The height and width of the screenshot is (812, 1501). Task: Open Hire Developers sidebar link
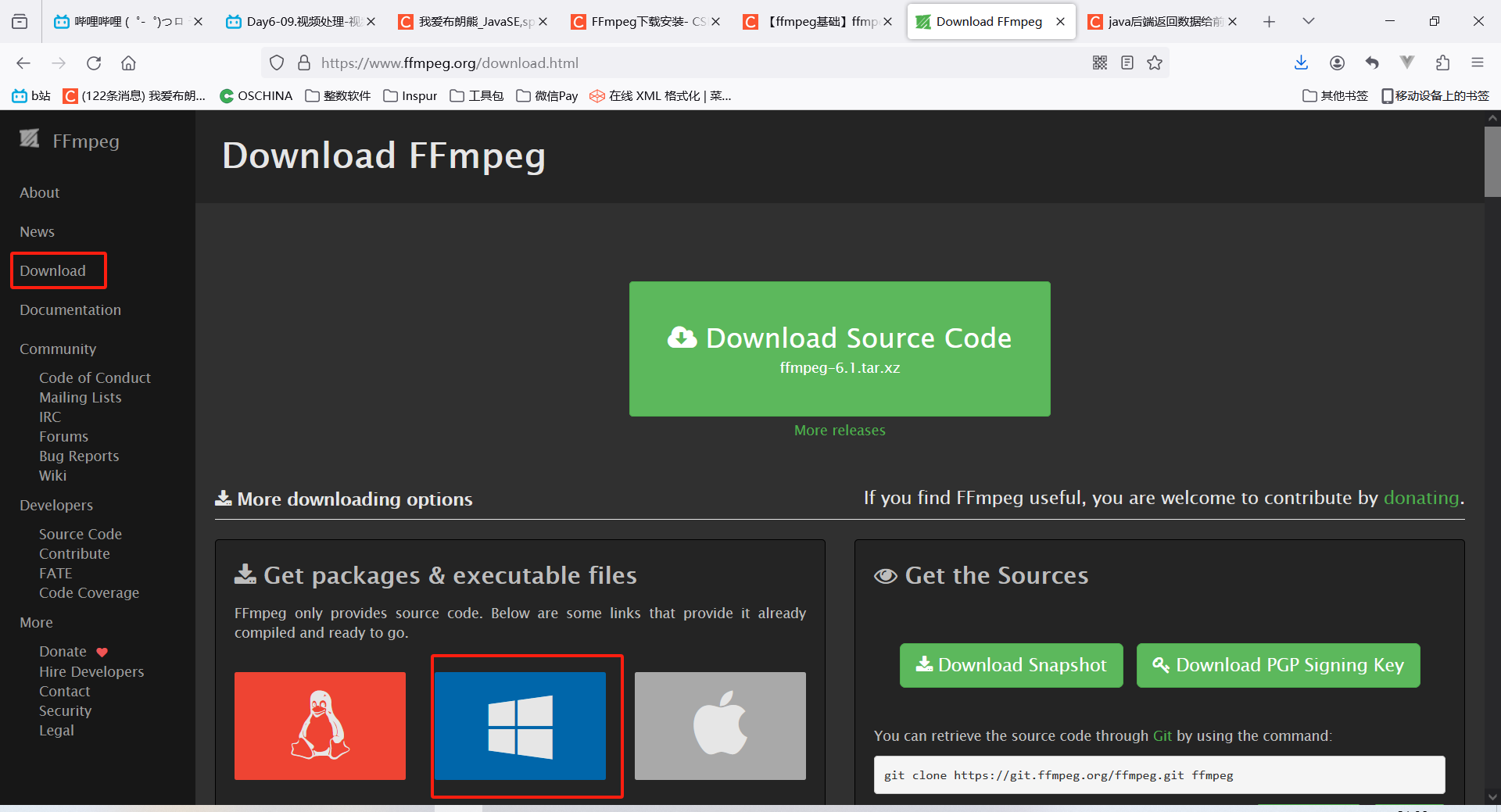[91, 671]
